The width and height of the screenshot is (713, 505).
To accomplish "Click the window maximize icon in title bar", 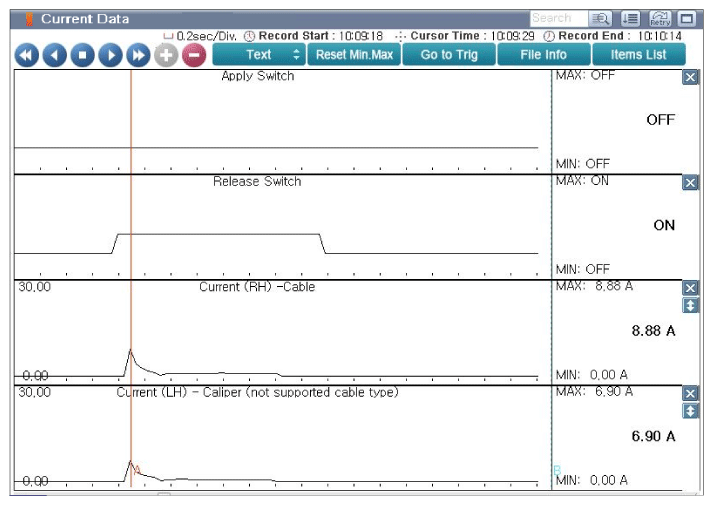I will (687, 19).
